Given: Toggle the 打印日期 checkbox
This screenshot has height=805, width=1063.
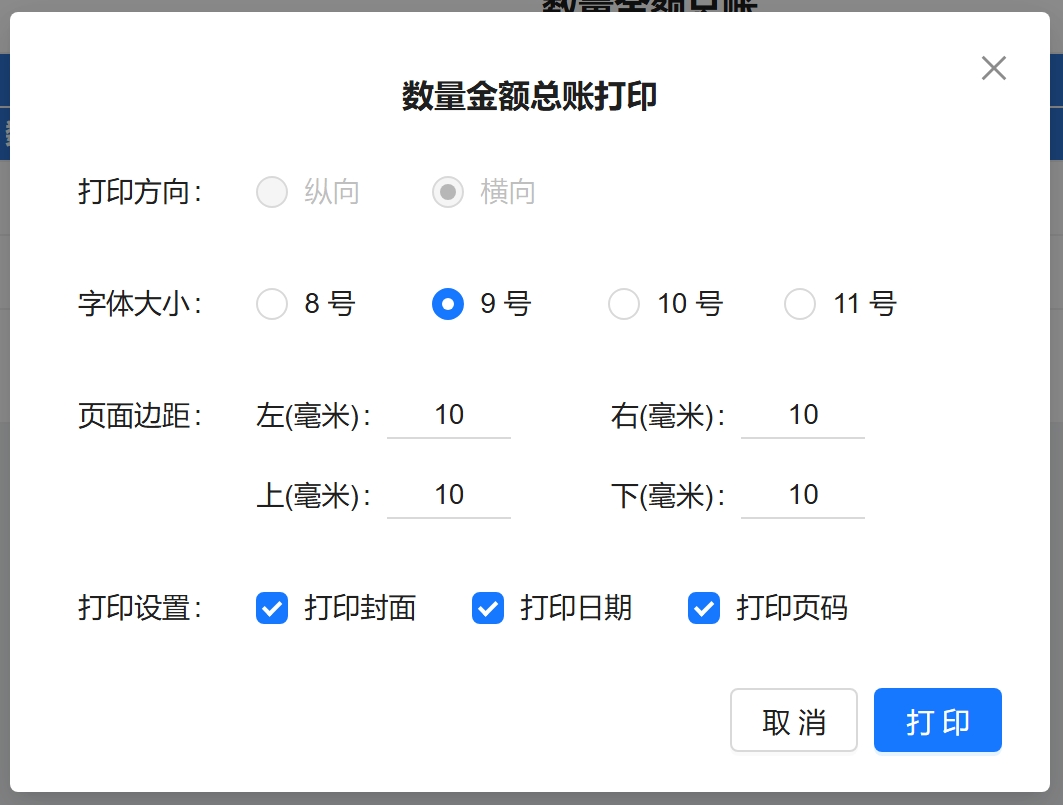Looking at the screenshot, I should tap(488, 608).
